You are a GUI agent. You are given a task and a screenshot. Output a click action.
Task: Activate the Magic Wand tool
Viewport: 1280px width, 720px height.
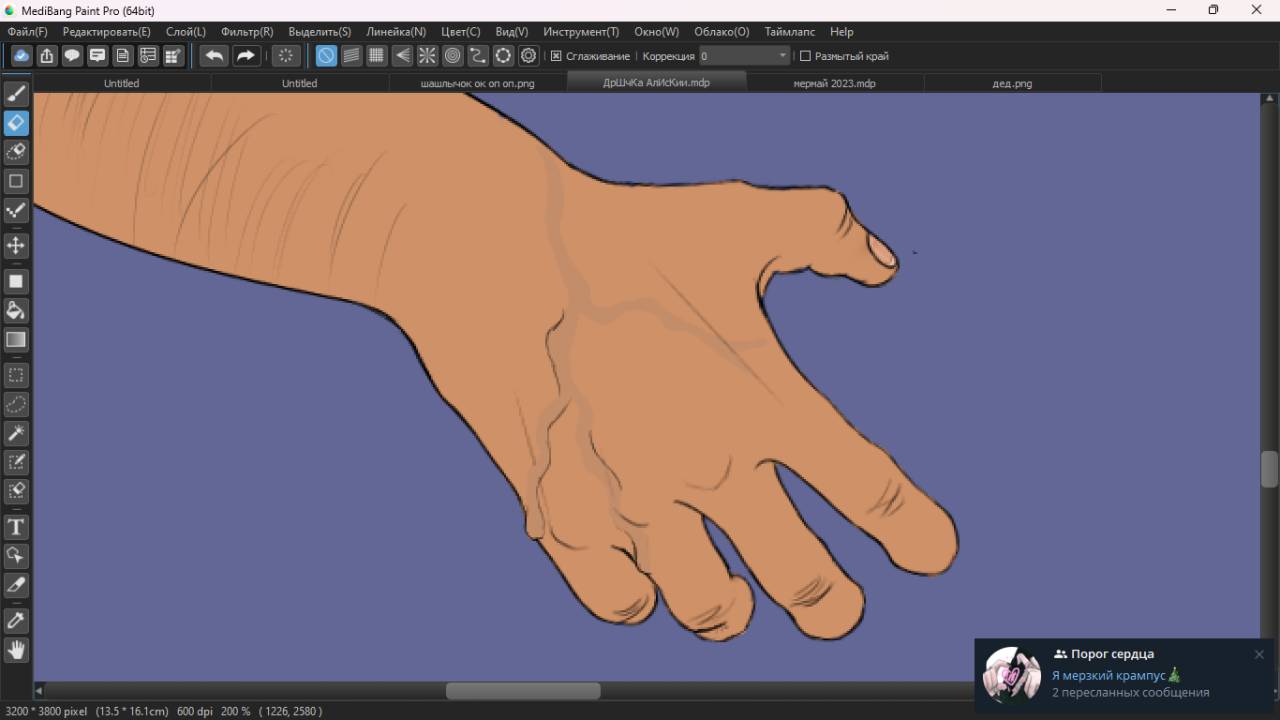[x=16, y=433]
